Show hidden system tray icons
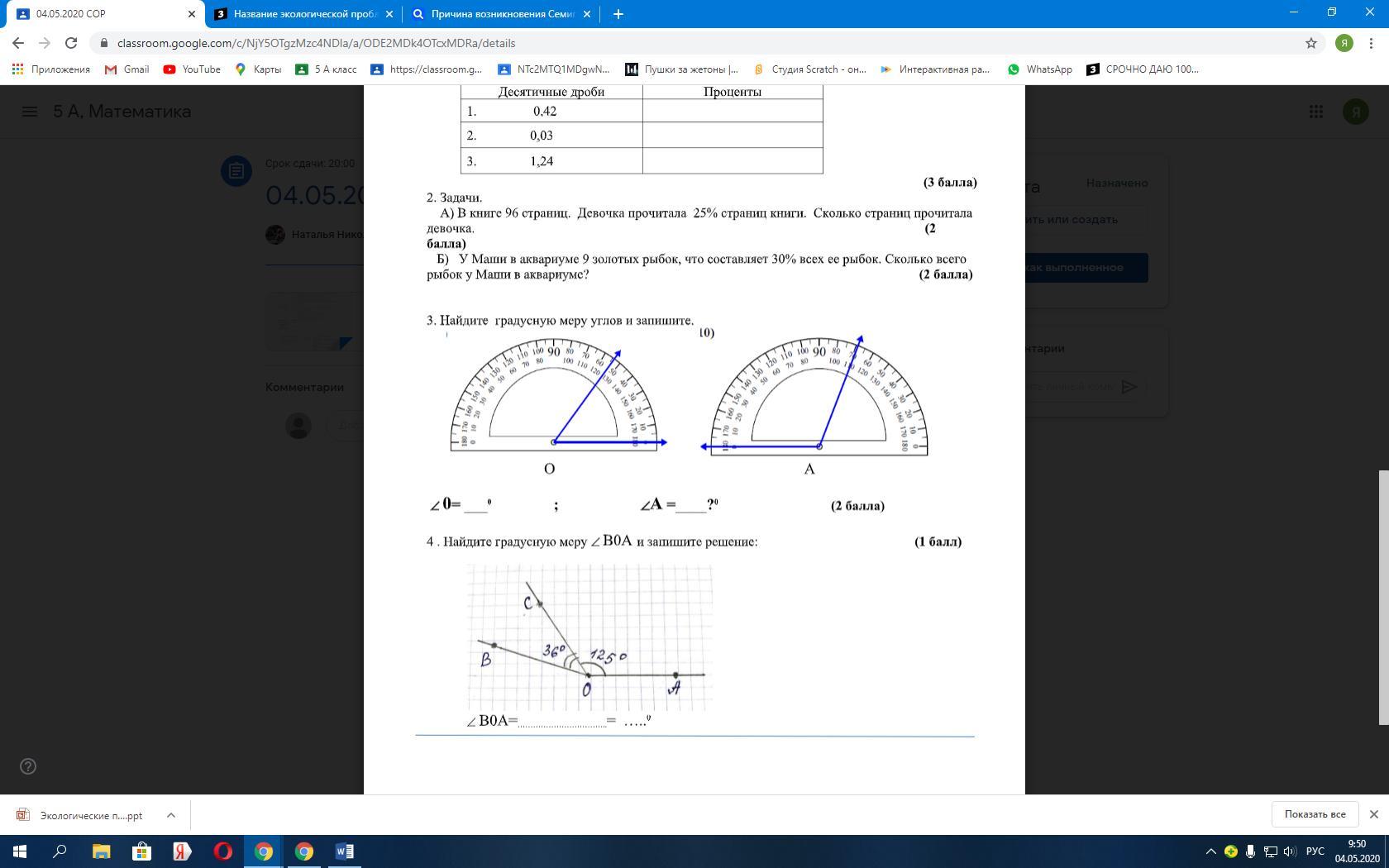Image resolution: width=1389 pixels, height=868 pixels. pyautogui.click(x=1211, y=851)
